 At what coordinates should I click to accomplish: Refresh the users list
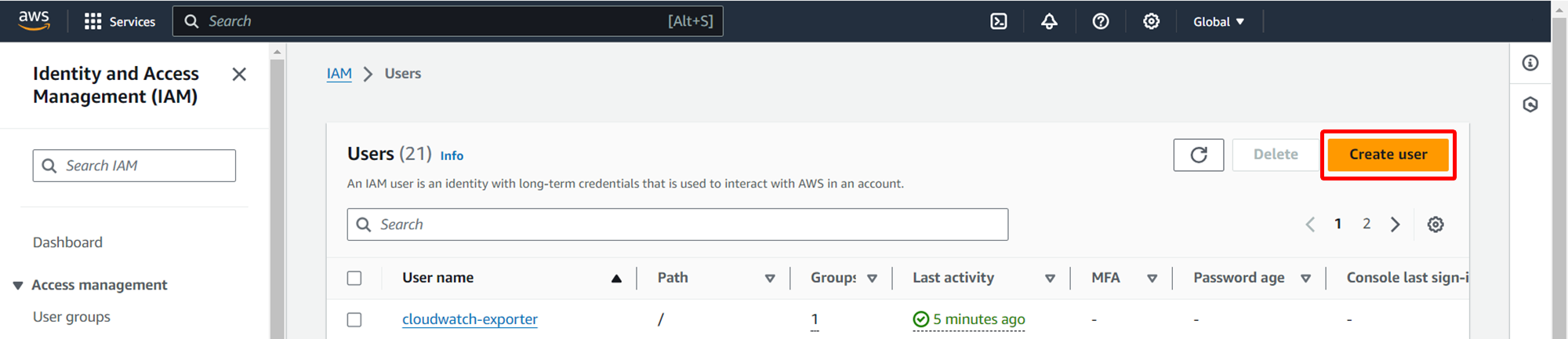[1199, 155]
